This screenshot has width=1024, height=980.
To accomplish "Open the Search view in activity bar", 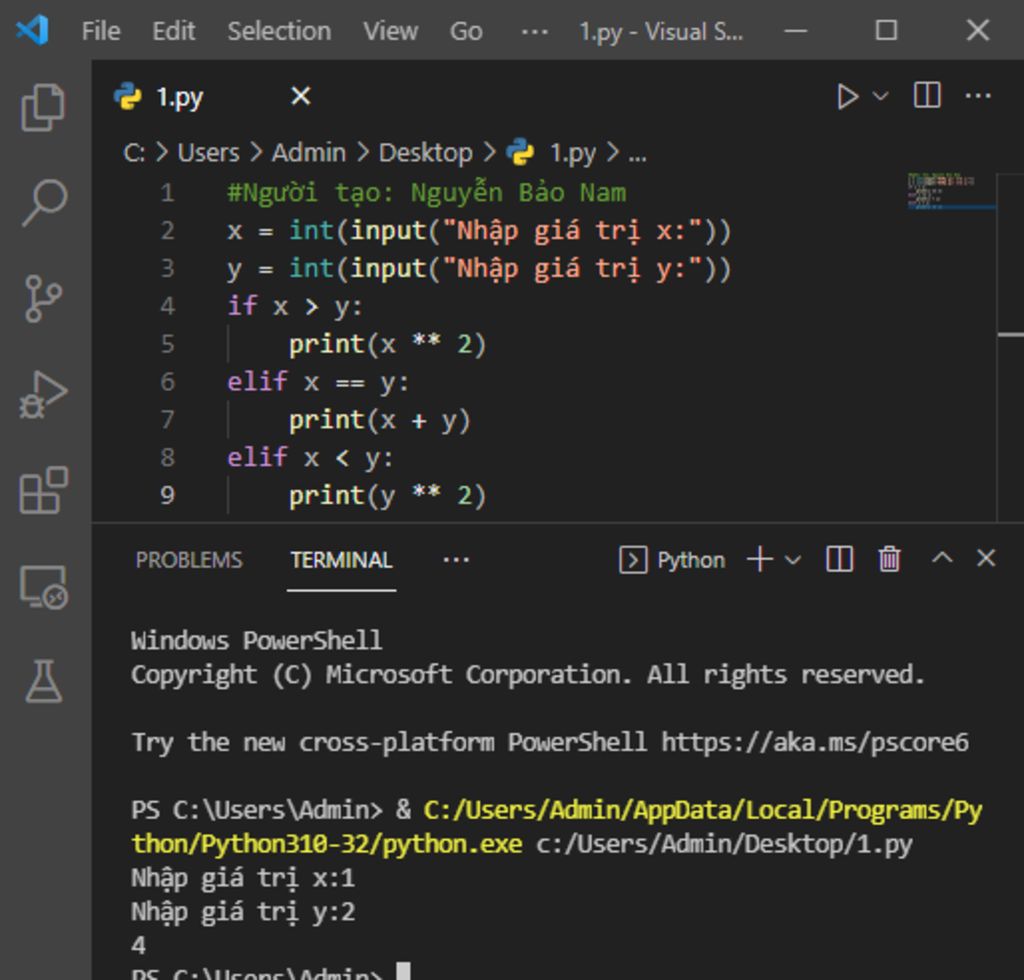I will [43, 203].
